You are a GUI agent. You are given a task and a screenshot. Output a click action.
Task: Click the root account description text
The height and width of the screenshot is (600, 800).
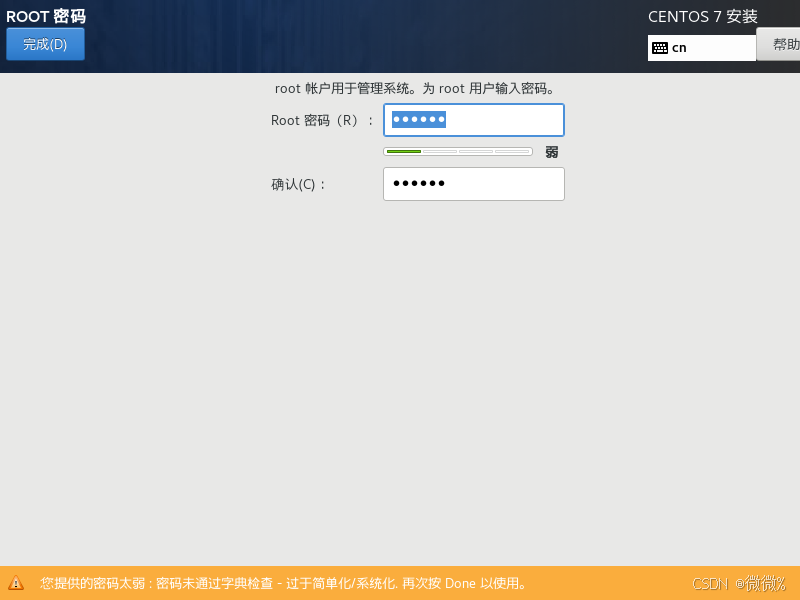[x=415, y=89]
